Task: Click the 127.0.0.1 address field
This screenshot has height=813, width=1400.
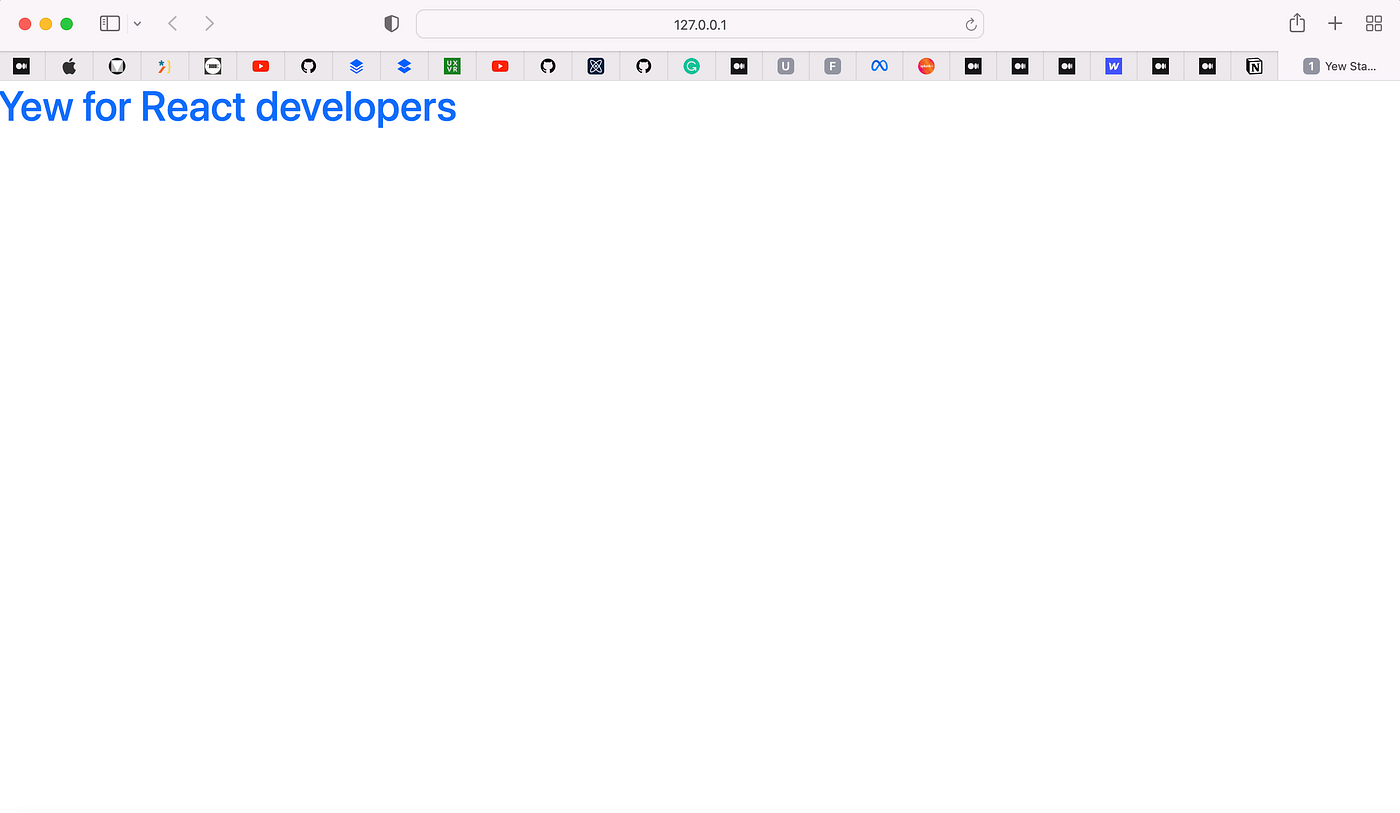Action: pos(700,24)
